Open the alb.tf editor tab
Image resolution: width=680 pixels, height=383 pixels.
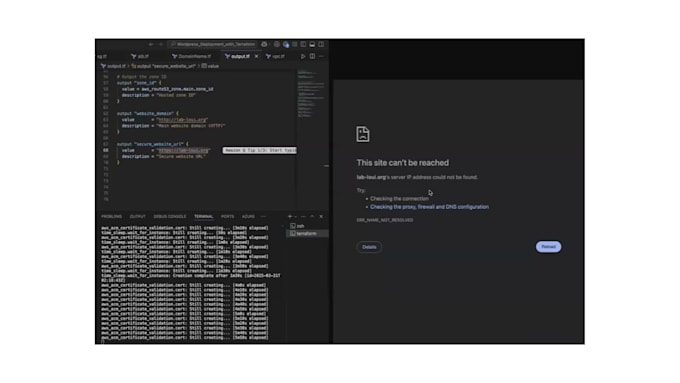click(140, 56)
